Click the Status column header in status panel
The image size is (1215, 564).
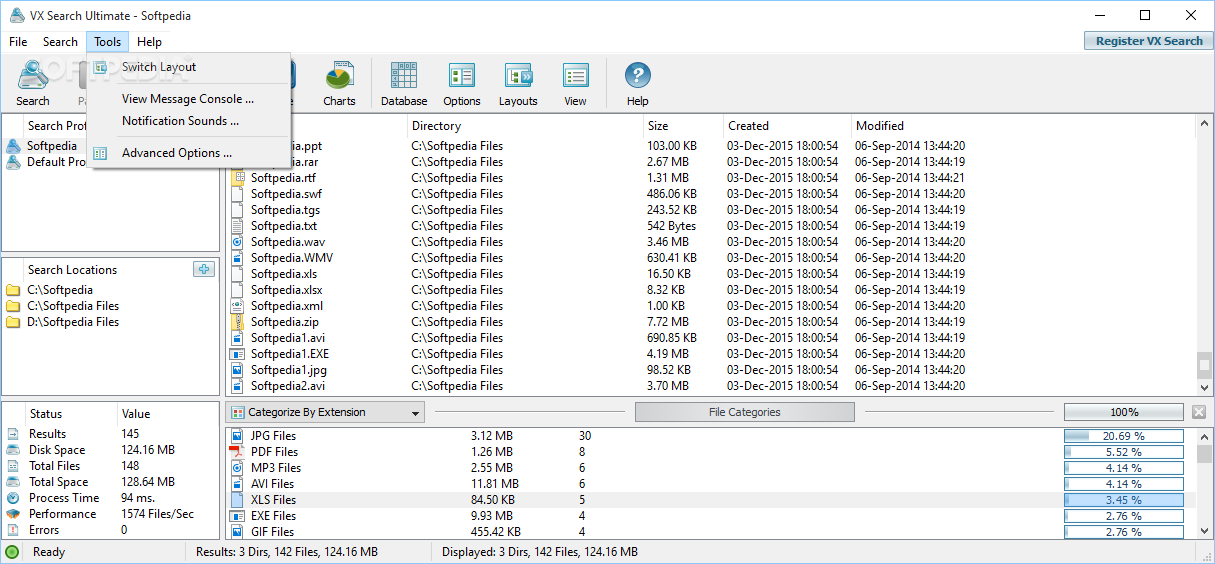pyautogui.click(x=46, y=414)
